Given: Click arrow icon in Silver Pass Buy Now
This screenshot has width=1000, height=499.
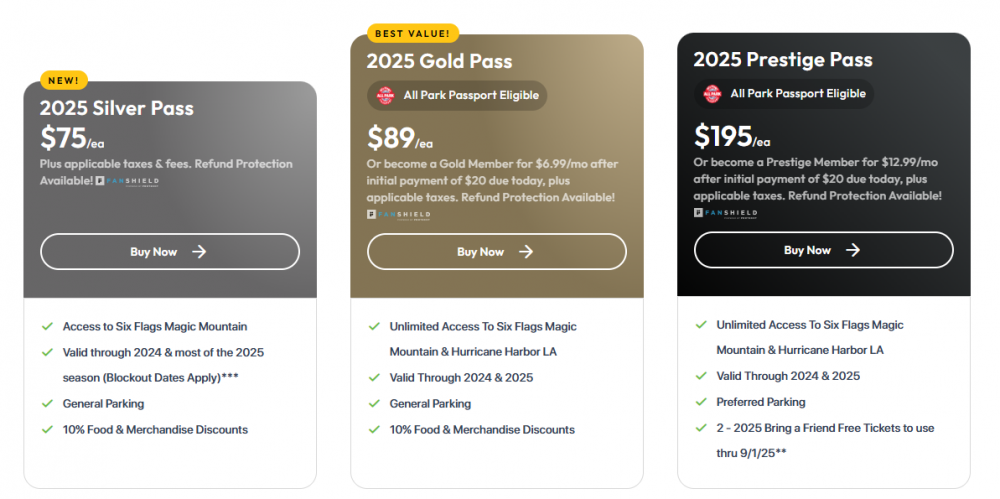Looking at the screenshot, I should [x=199, y=252].
